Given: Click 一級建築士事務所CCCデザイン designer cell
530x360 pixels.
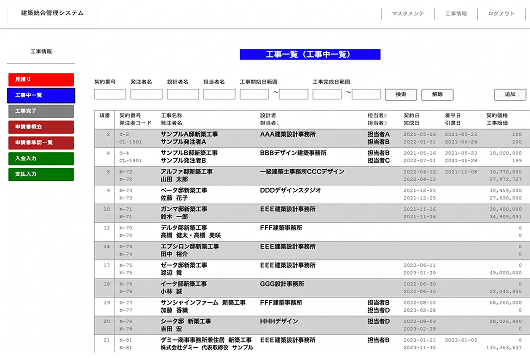Looking at the screenshot, I should point(302,172).
